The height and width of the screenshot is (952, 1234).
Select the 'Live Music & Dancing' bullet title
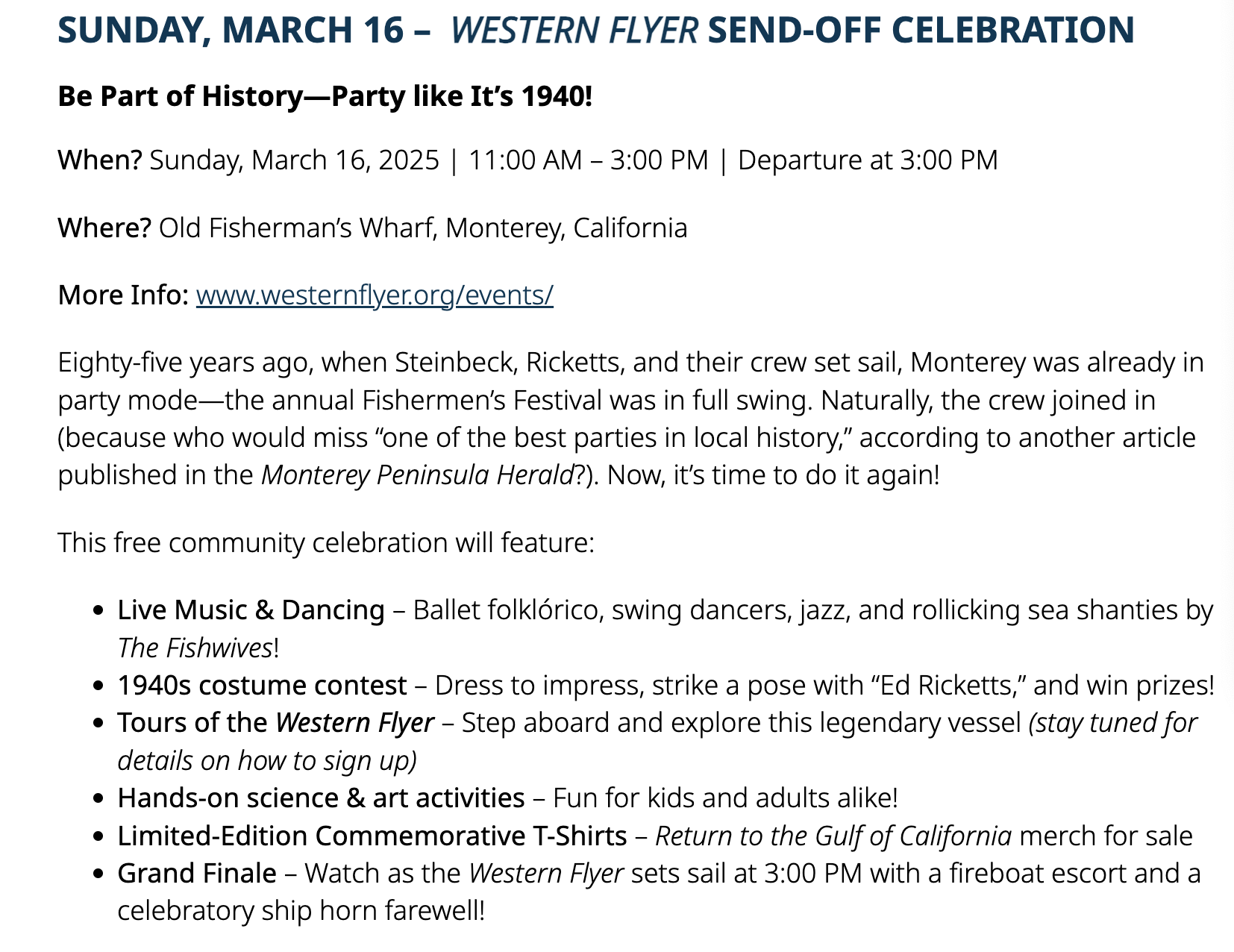[251, 610]
